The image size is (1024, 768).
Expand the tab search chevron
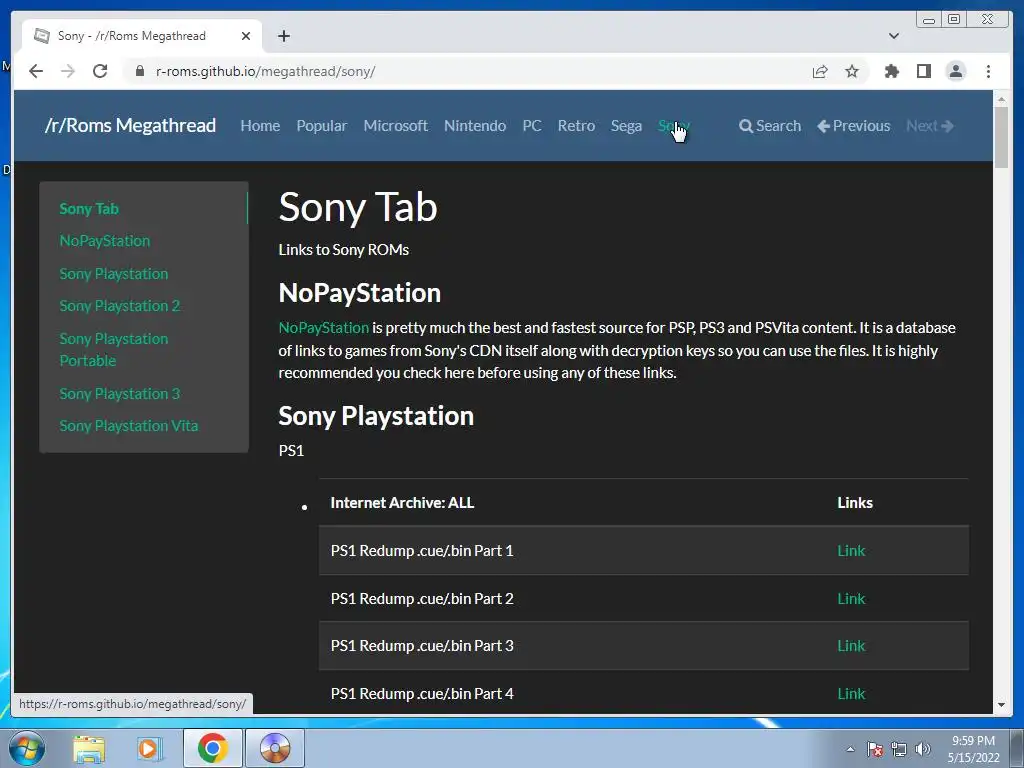tap(894, 36)
